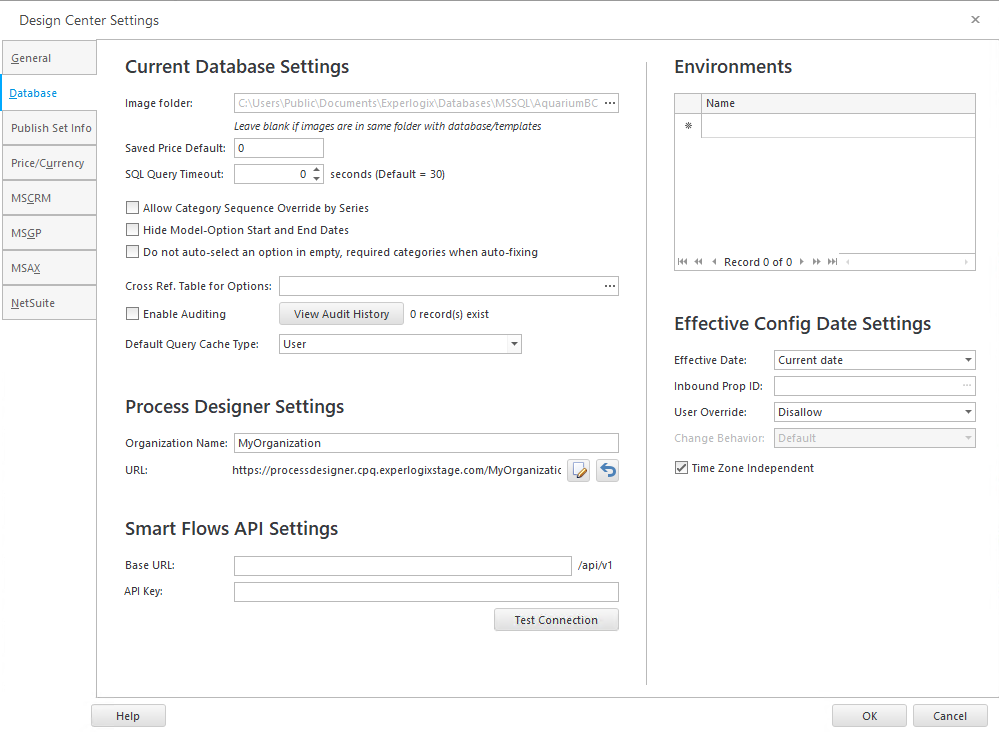
Task: Open the MSAX tab
Action: [x=49, y=268]
